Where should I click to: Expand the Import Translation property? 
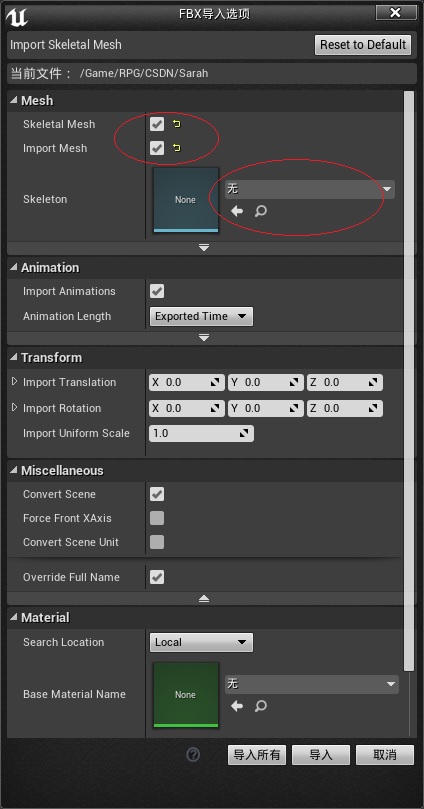14,382
